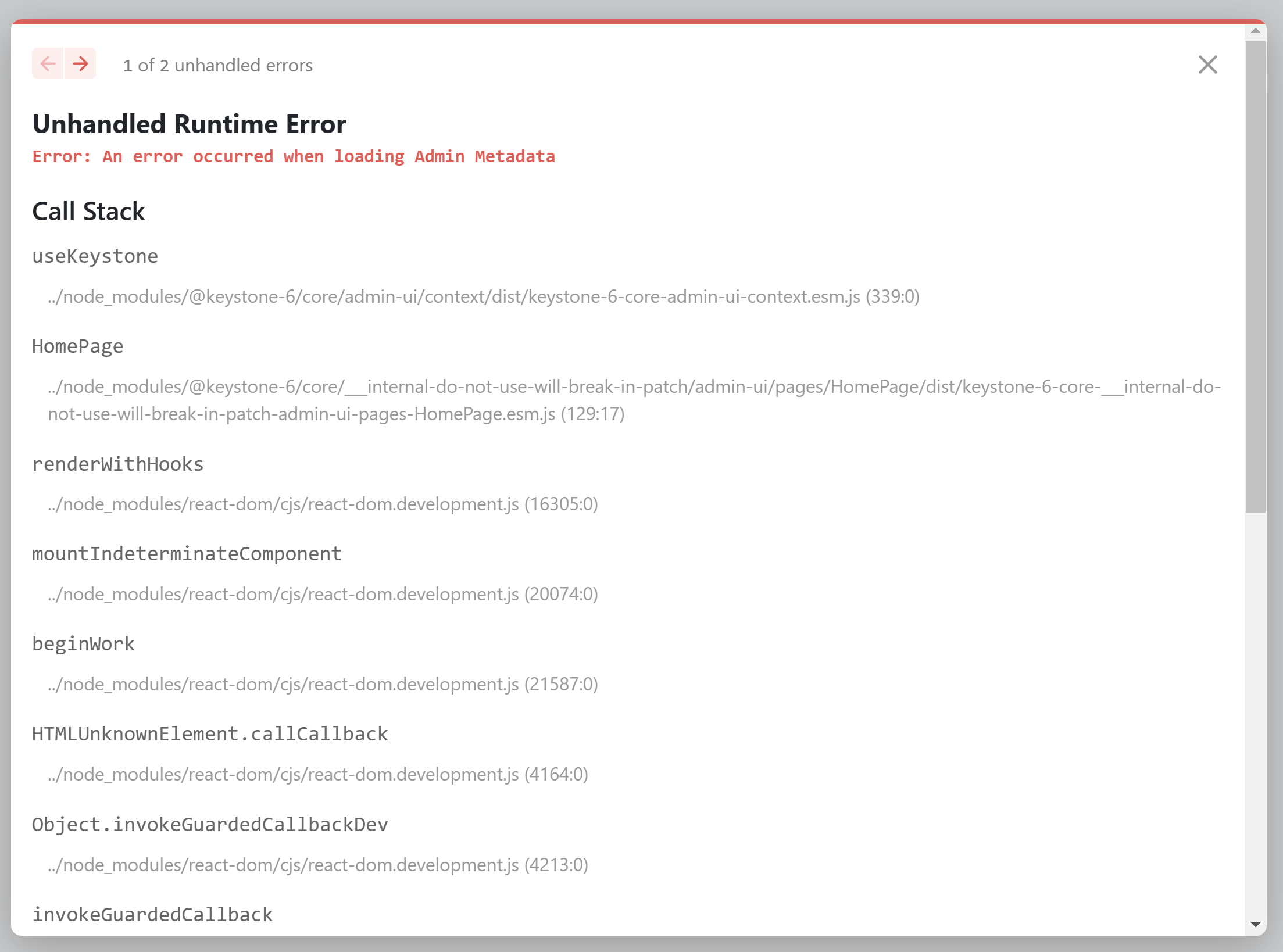Select the invokeGuardedCallback entry at bottom
This screenshot has width=1283, height=952.
(152, 914)
